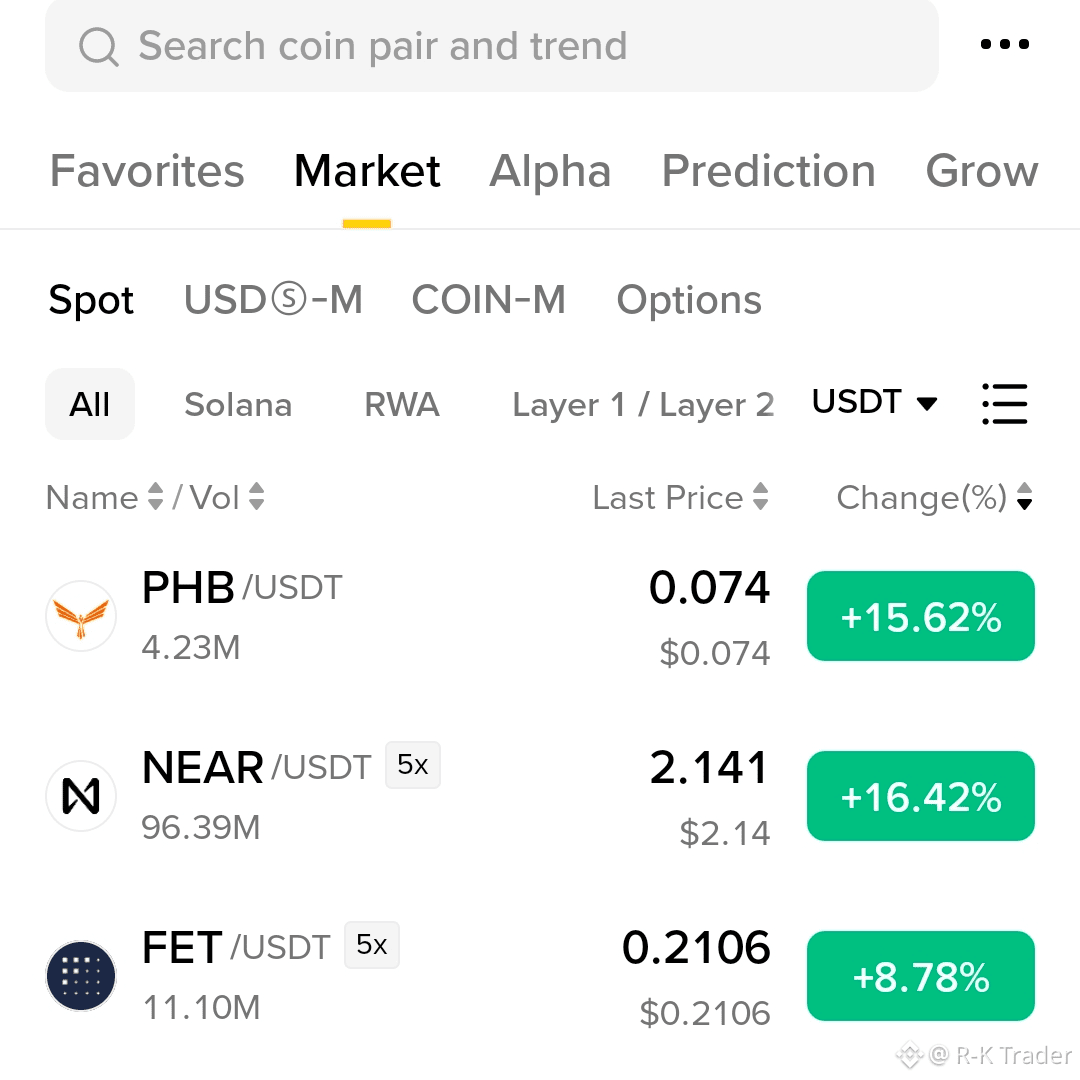Focus the search coin pair field
Screen dimensions: 1080x1080
[x=492, y=45]
